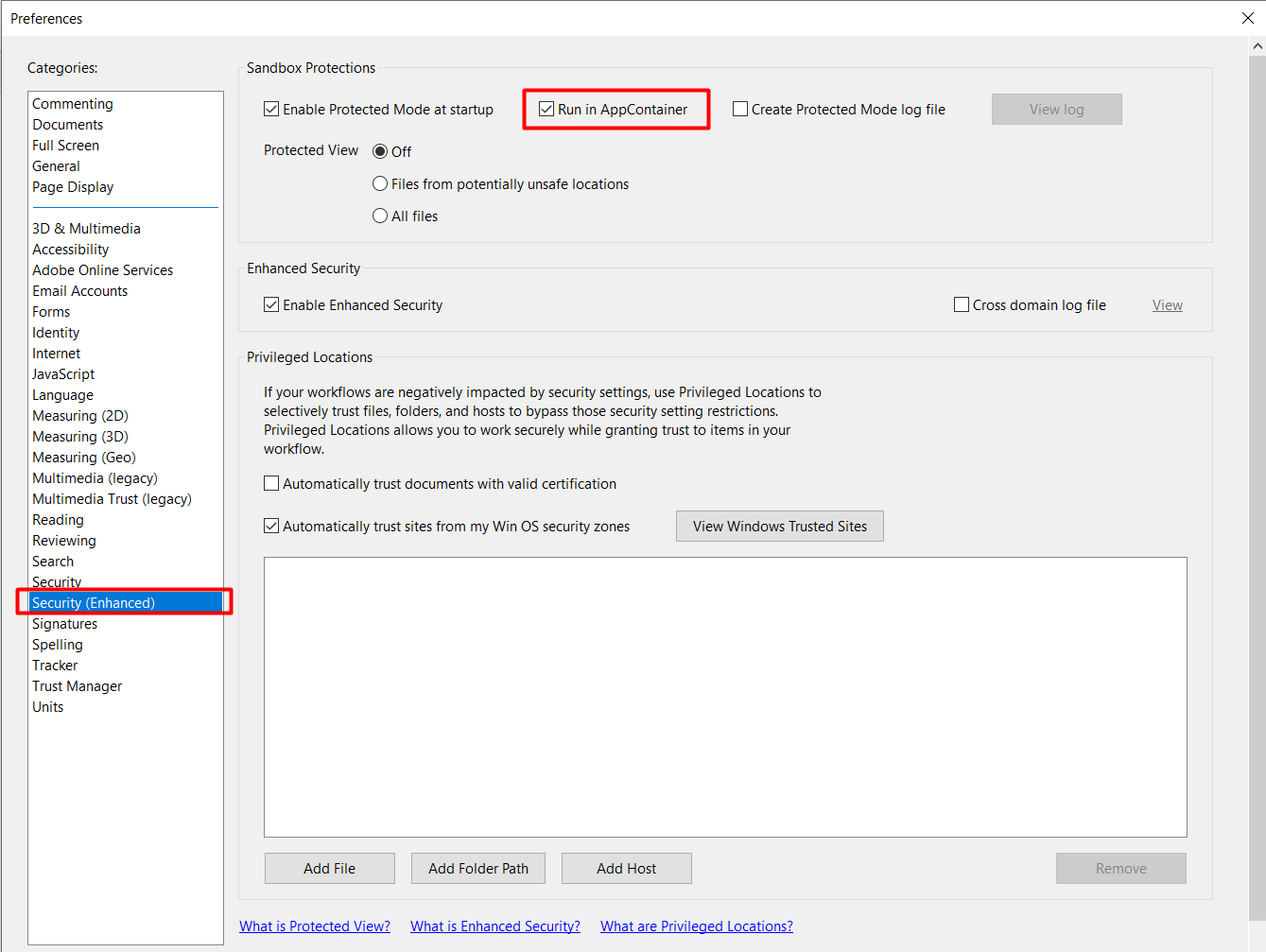Uncheck Automatically trust sites from Win OS zones
The width and height of the screenshot is (1266, 952).
(271, 526)
